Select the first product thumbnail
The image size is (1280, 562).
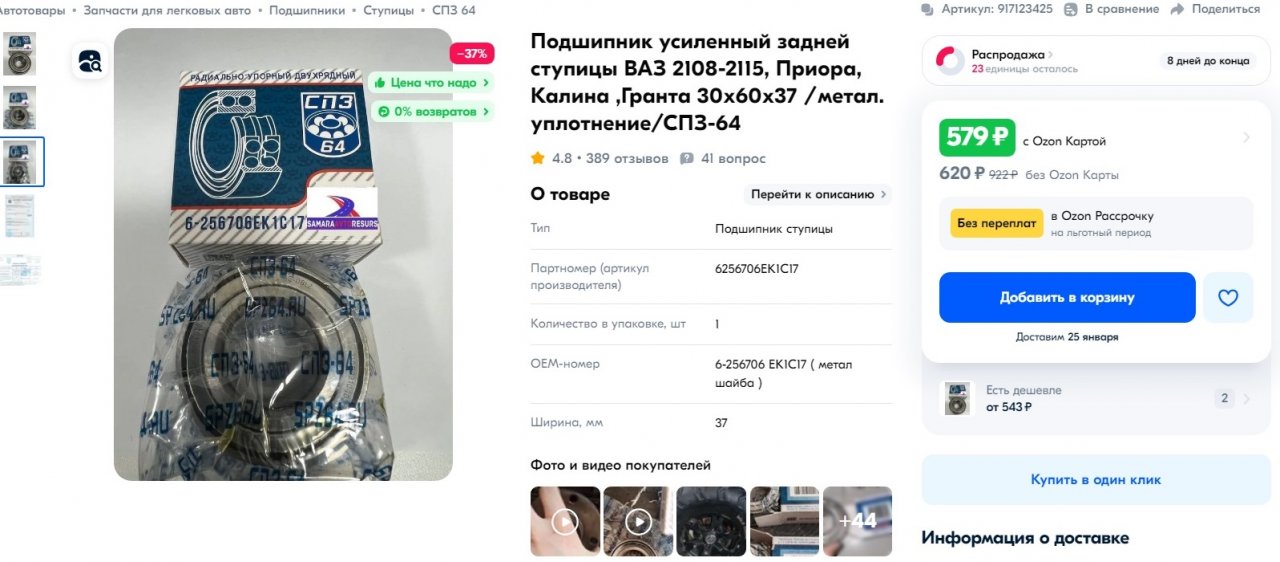pyautogui.click(x=20, y=53)
